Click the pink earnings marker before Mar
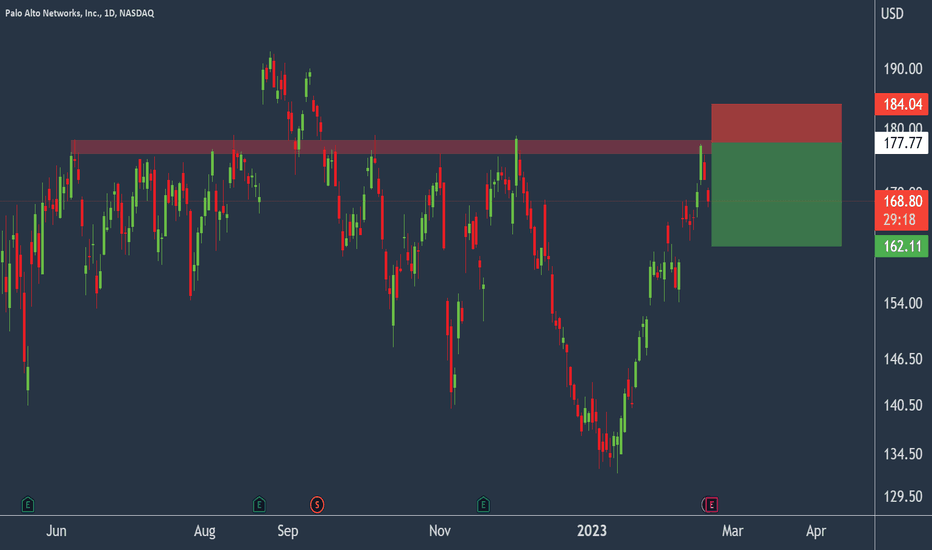Viewport: 932px width, 550px height. coord(711,505)
